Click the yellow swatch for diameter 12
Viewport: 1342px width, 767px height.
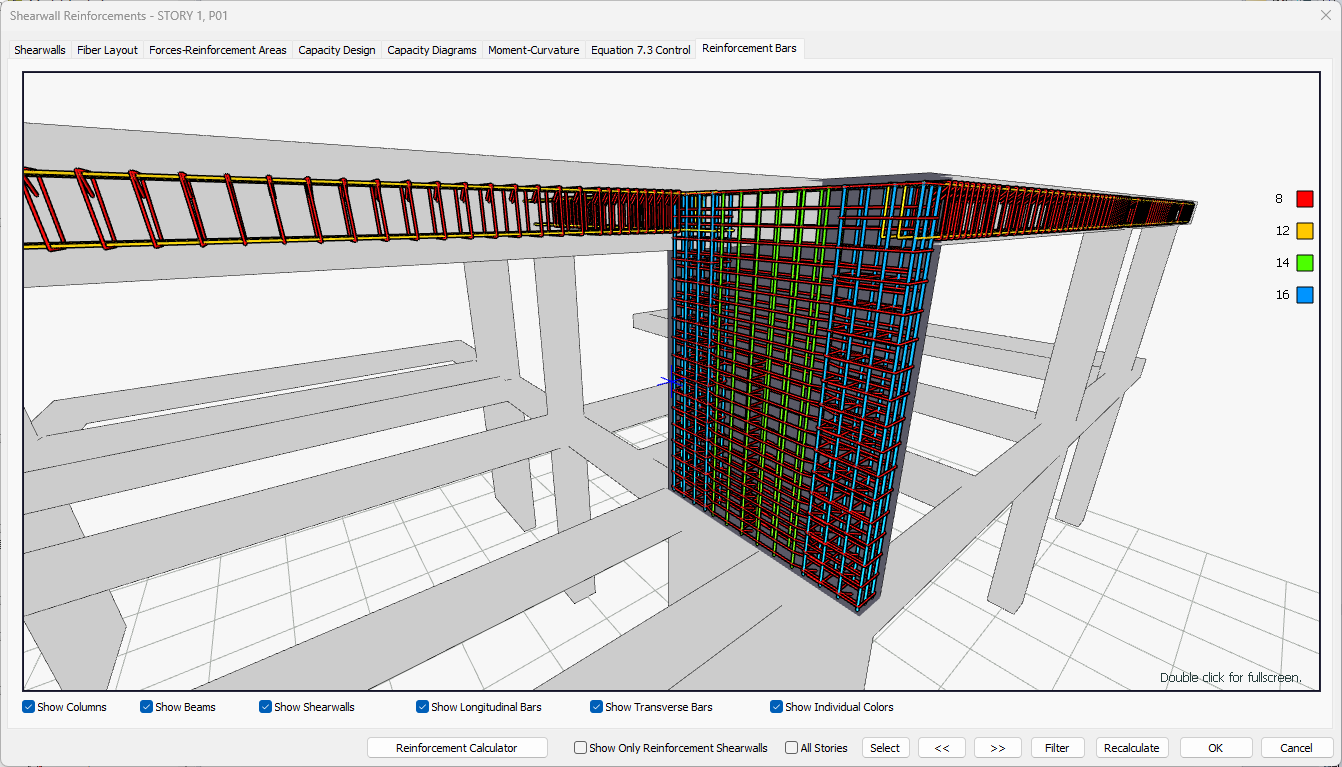click(x=1304, y=231)
